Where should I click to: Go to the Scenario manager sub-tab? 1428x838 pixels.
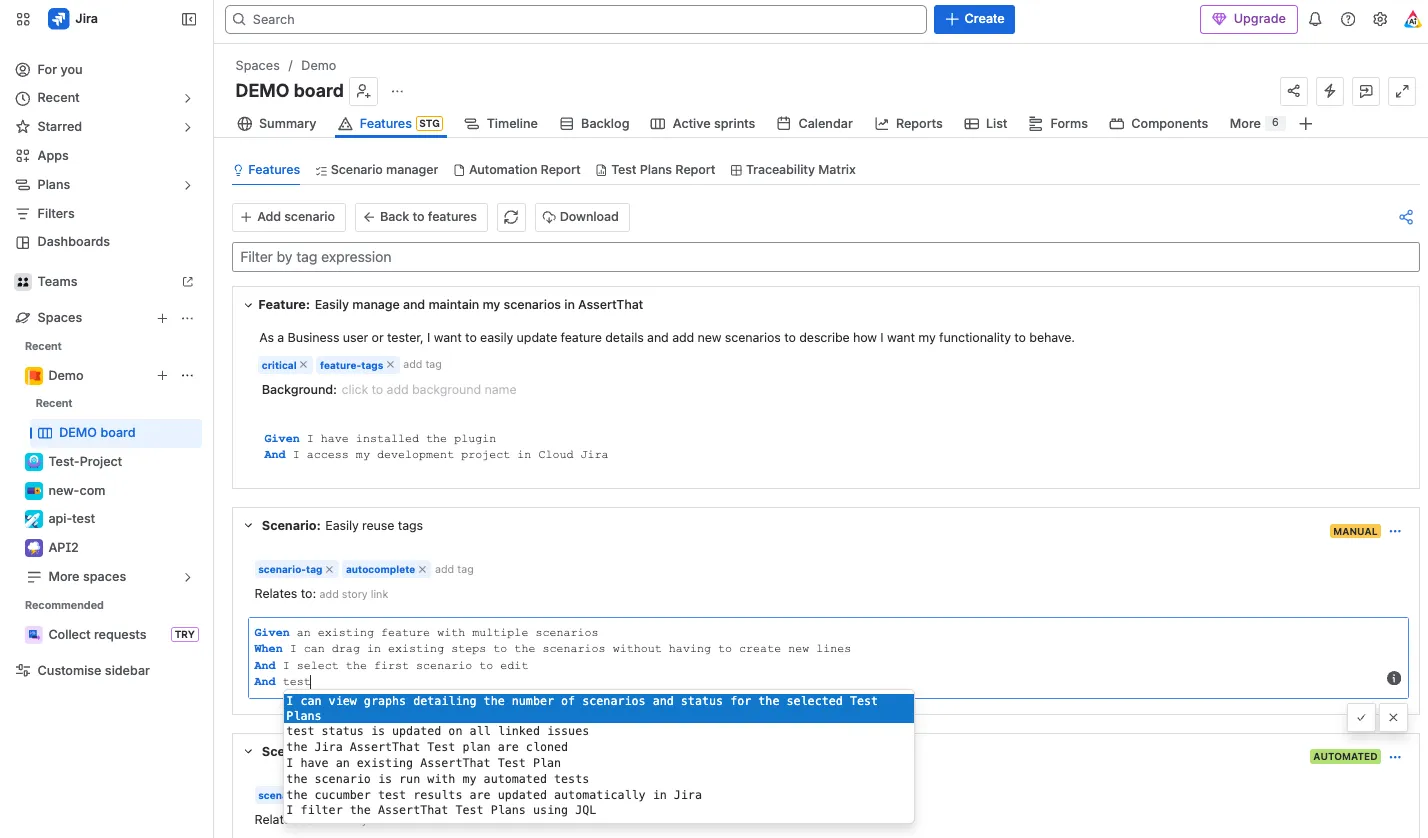[x=377, y=170]
